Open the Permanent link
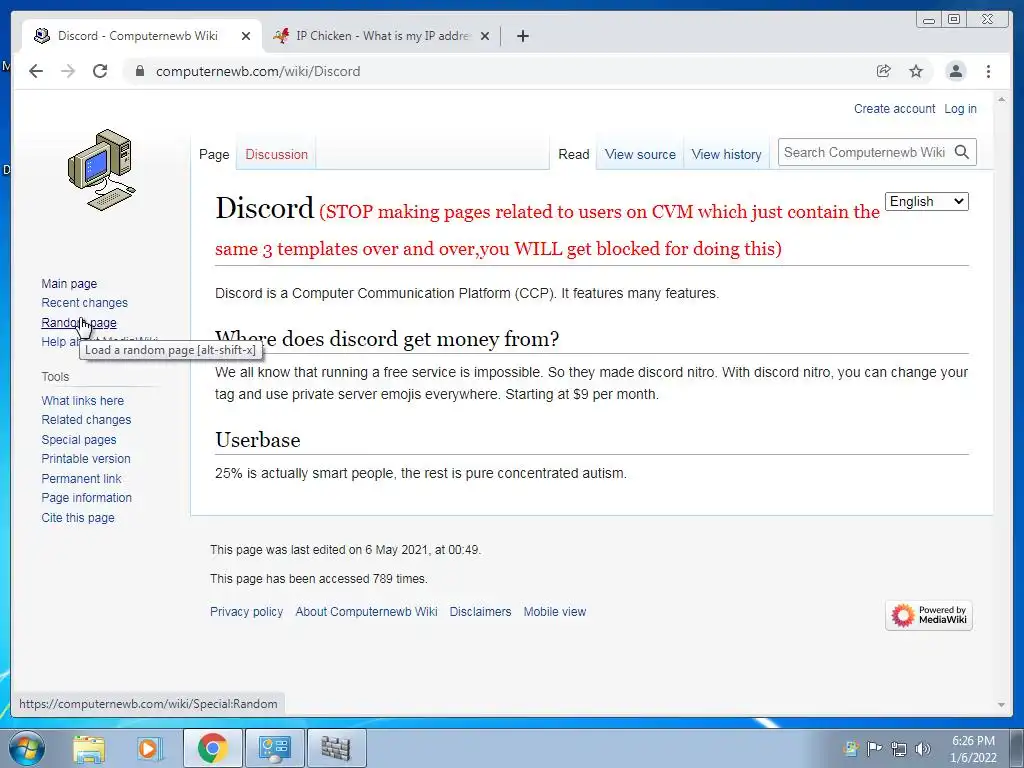Screen dimensions: 1024x768 81,479
